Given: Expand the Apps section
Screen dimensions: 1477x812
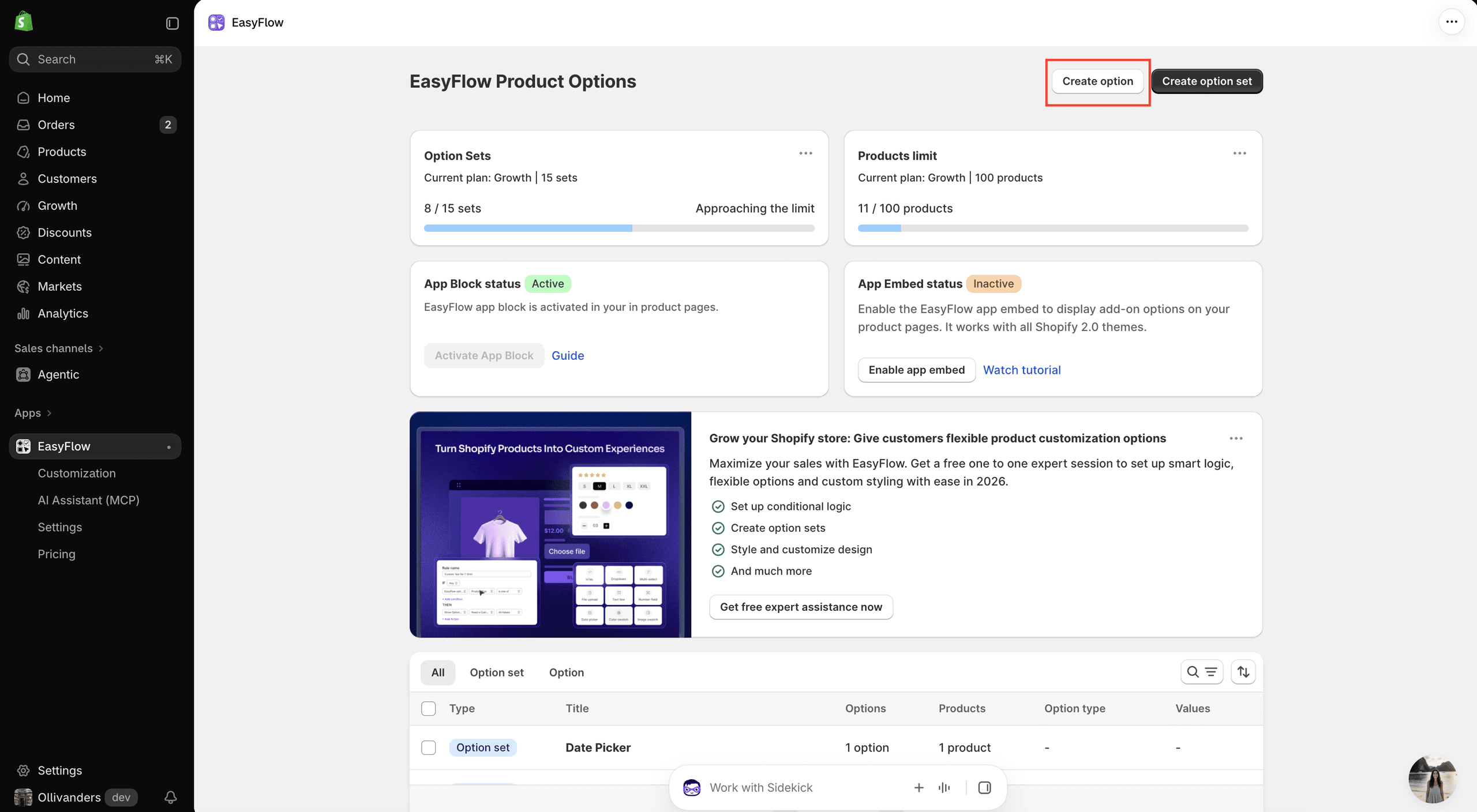Looking at the screenshot, I should point(33,413).
